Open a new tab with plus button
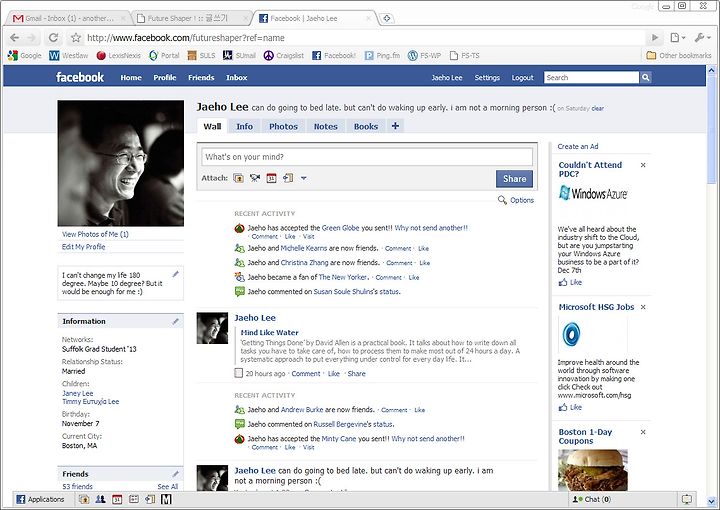This screenshot has width=720, height=510. point(387,18)
